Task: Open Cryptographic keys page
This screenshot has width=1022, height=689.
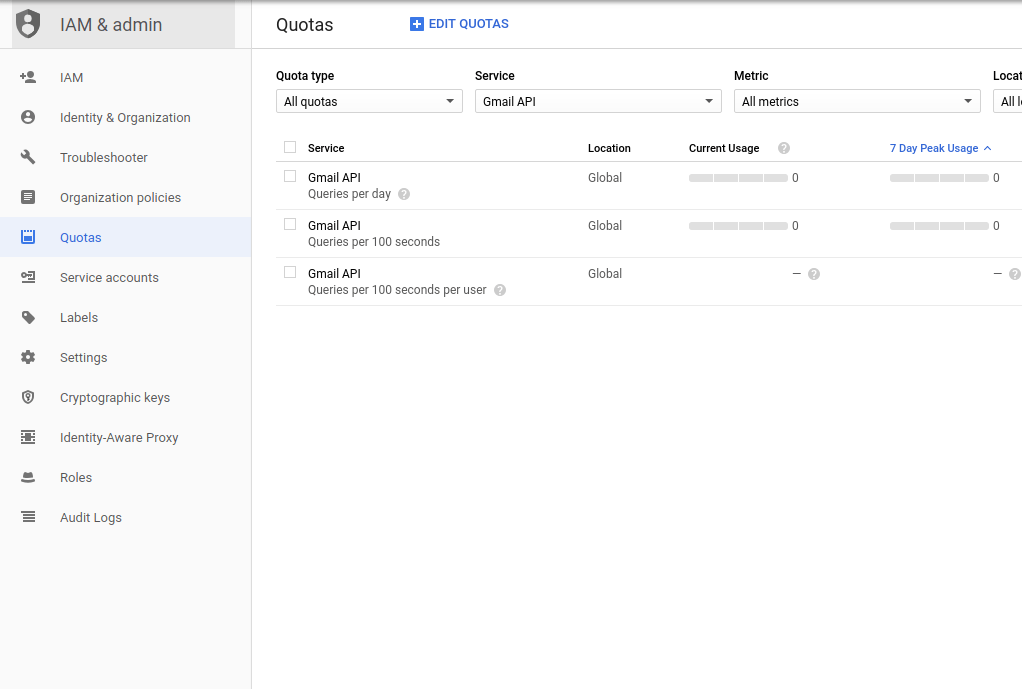Action: tap(125, 397)
